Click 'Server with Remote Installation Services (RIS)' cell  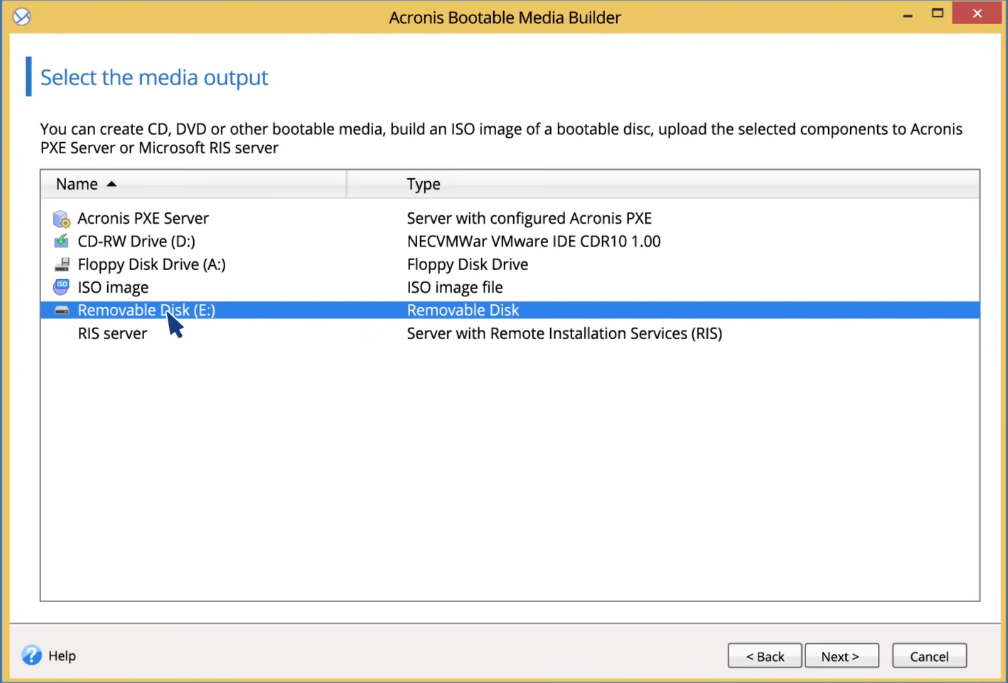(x=564, y=333)
